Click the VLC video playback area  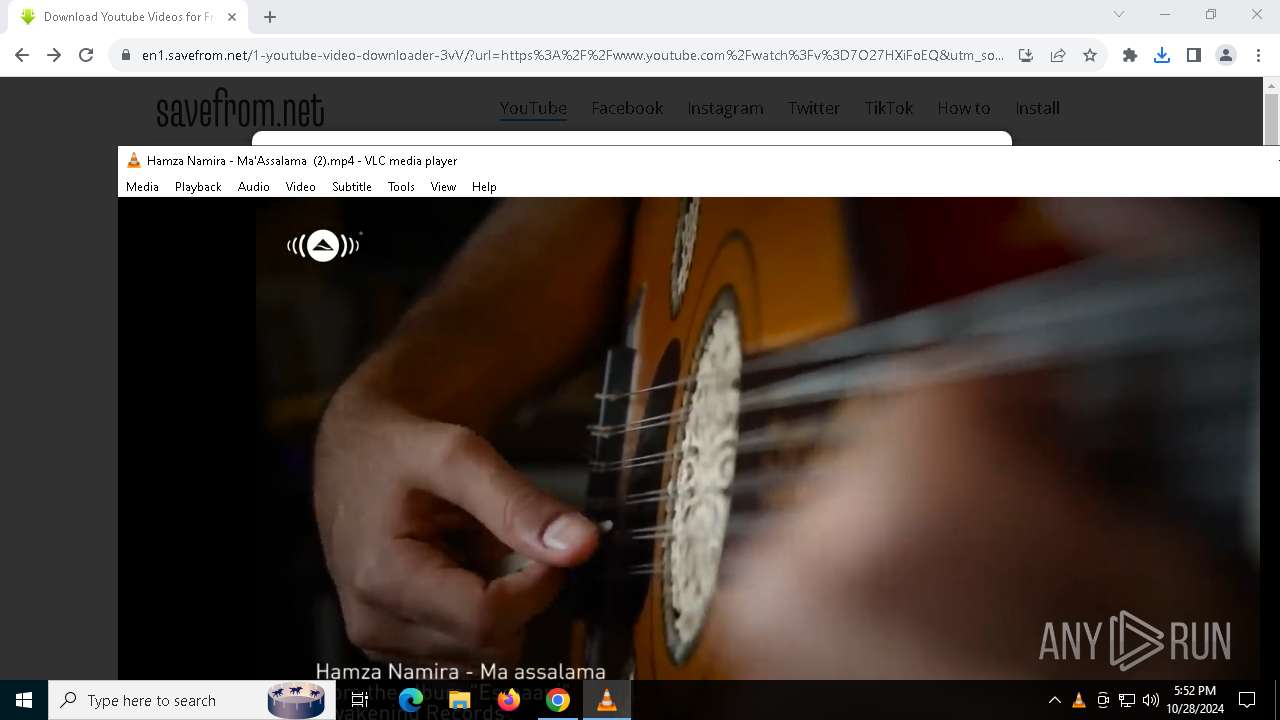click(x=698, y=438)
